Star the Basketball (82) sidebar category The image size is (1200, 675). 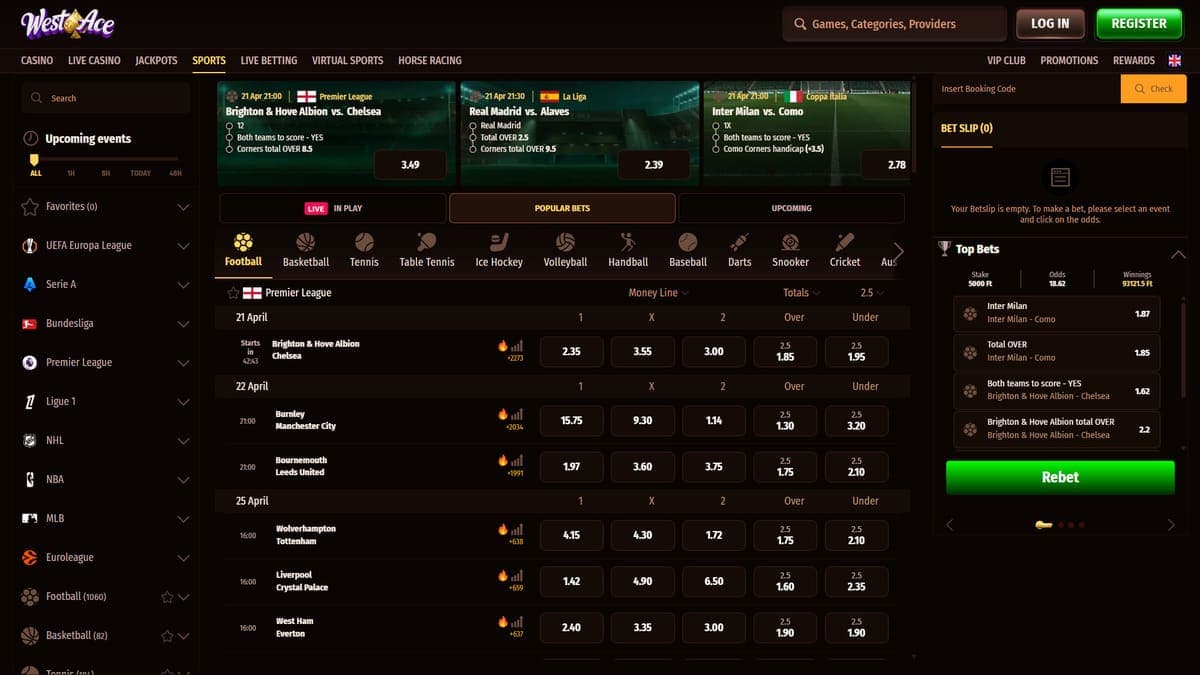167,636
